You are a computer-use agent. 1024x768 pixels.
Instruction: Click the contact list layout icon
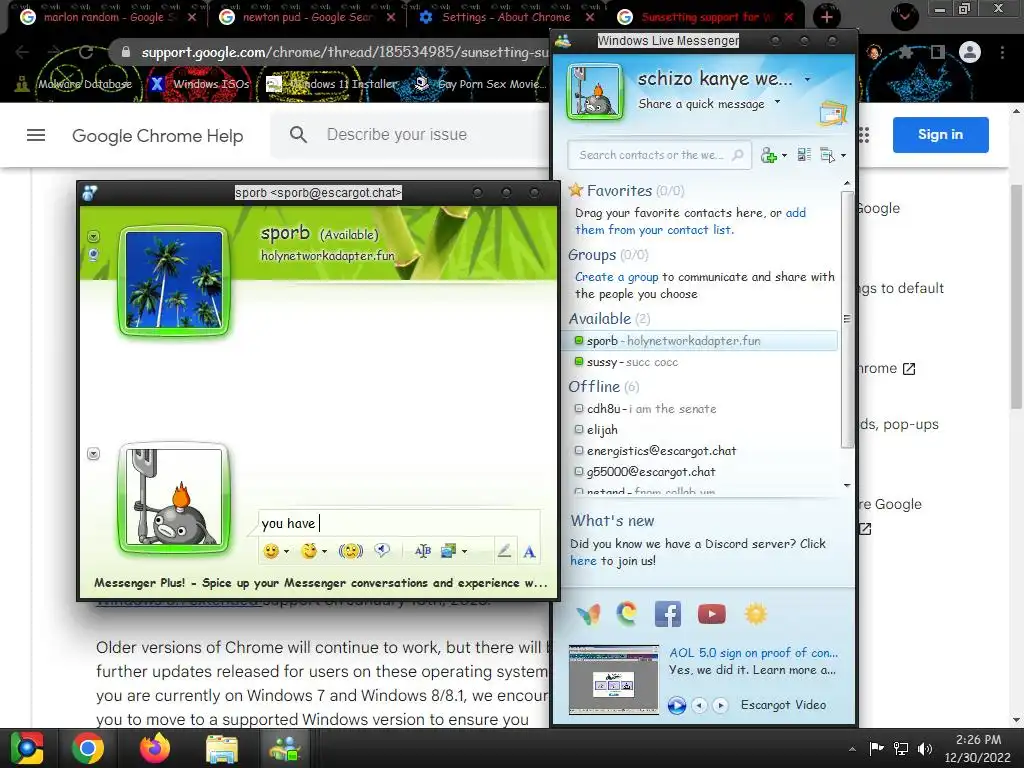click(804, 155)
